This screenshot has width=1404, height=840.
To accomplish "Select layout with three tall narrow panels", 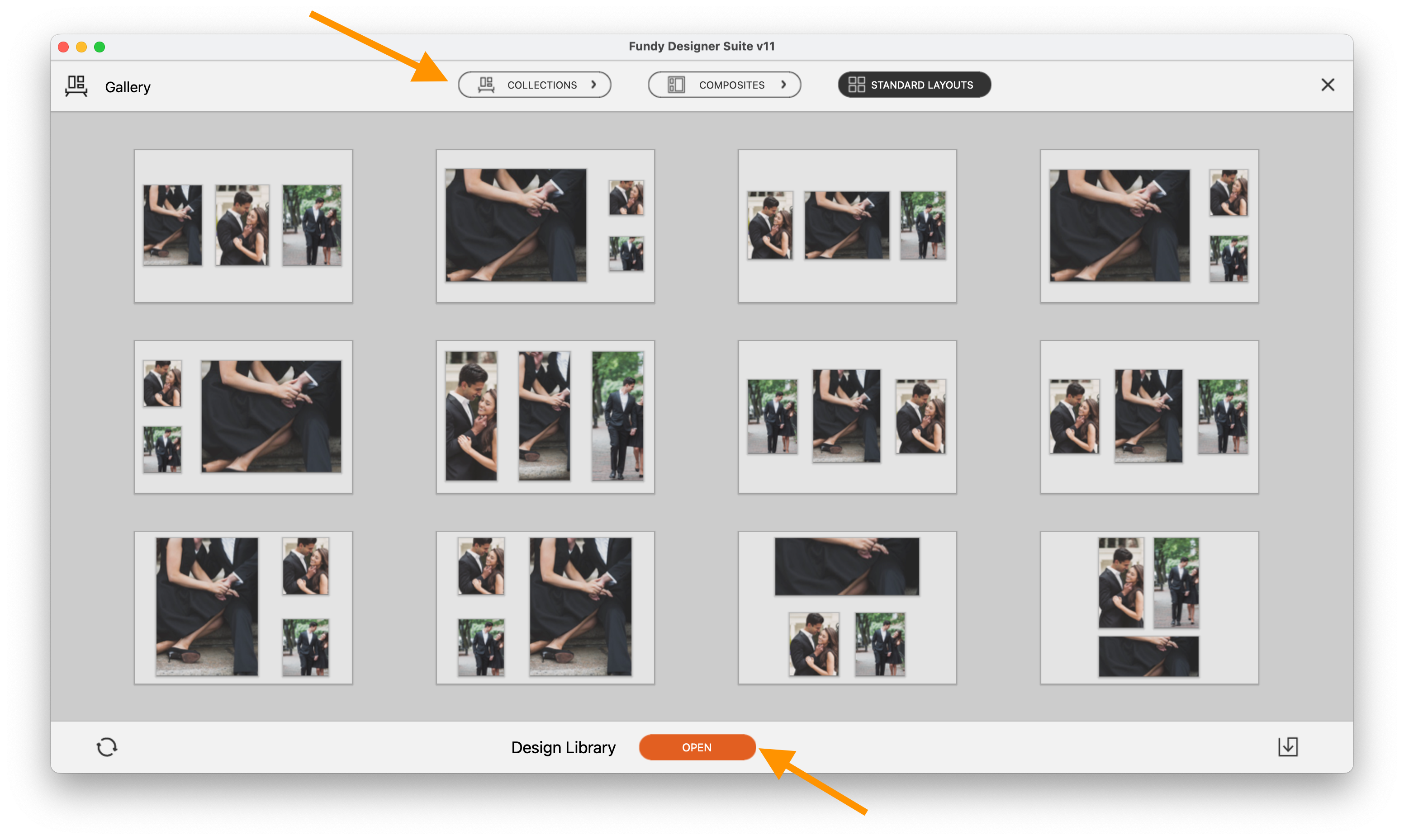I will click(x=545, y=416).
